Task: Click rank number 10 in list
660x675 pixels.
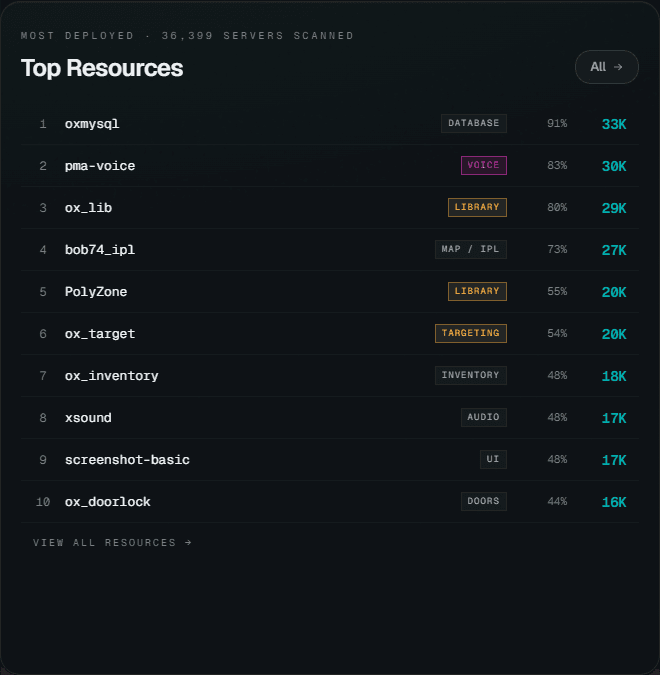Action: click(43, 502)
